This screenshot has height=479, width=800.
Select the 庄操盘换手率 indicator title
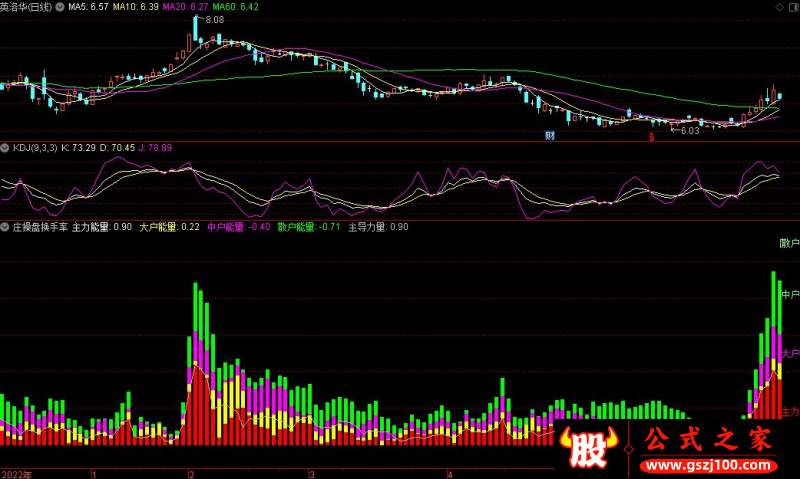(39, 227)
